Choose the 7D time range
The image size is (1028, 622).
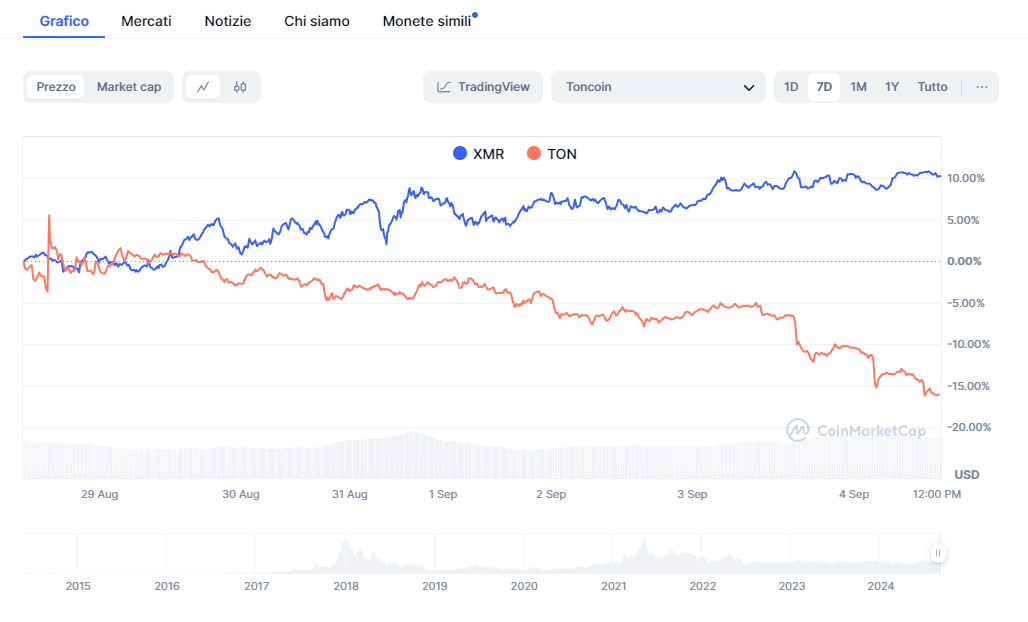tap(824, 87)
